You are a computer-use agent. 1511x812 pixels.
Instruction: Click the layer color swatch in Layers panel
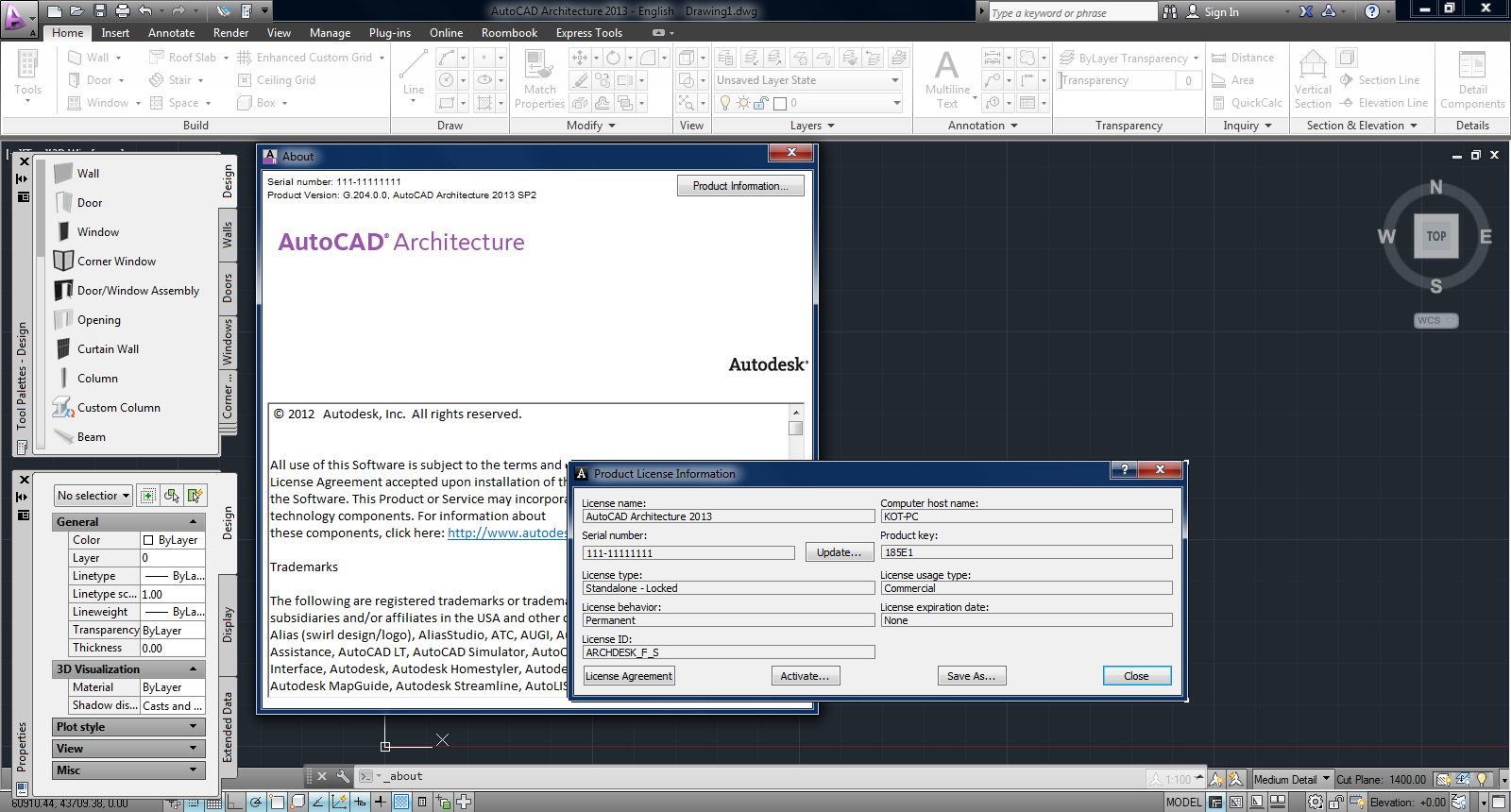coord(780,103)
